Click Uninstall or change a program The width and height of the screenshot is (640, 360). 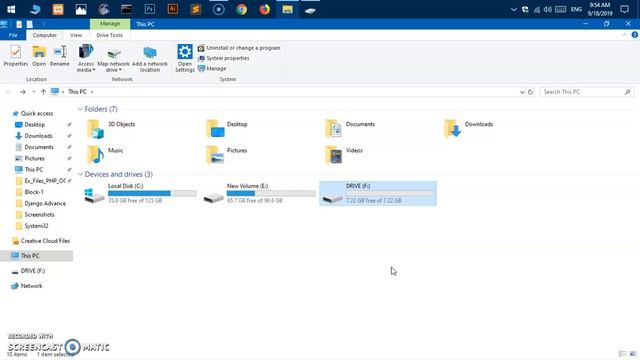[x=239, y=48]
